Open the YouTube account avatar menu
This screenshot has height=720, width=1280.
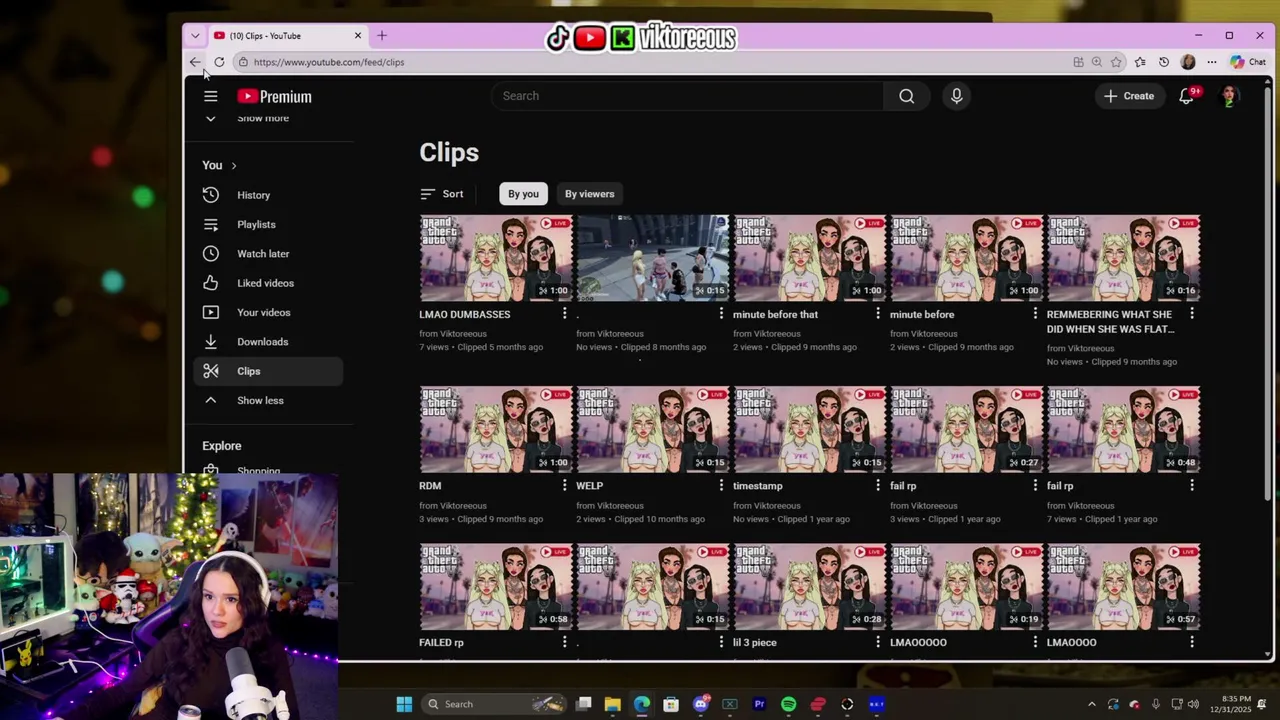pos(1229,96)
